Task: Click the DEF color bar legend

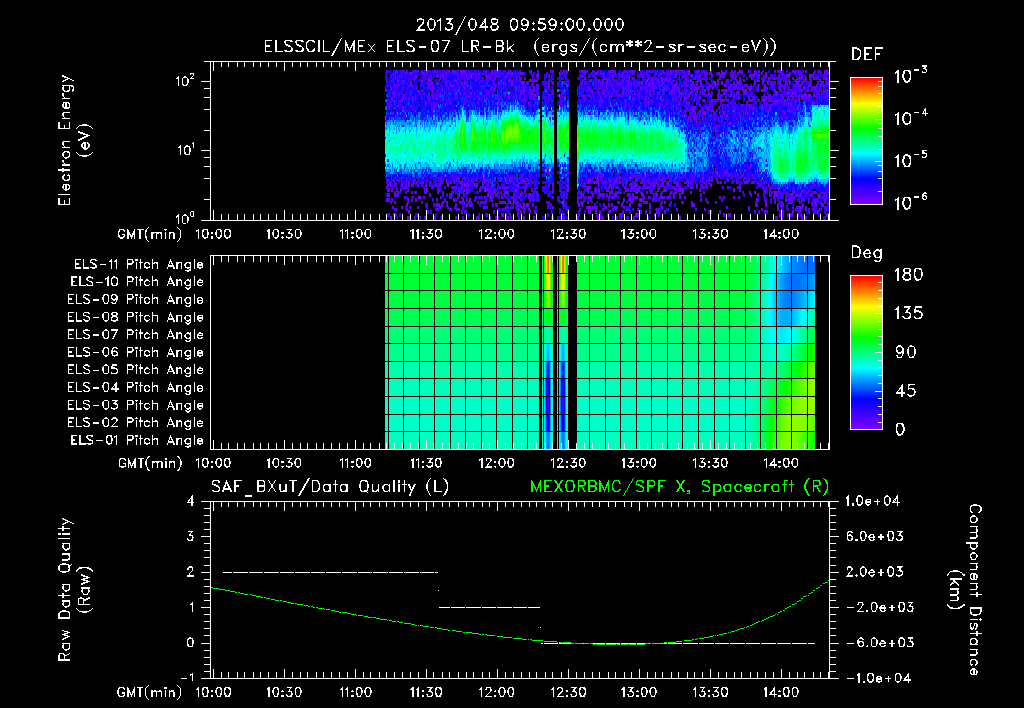Action: 866,141
